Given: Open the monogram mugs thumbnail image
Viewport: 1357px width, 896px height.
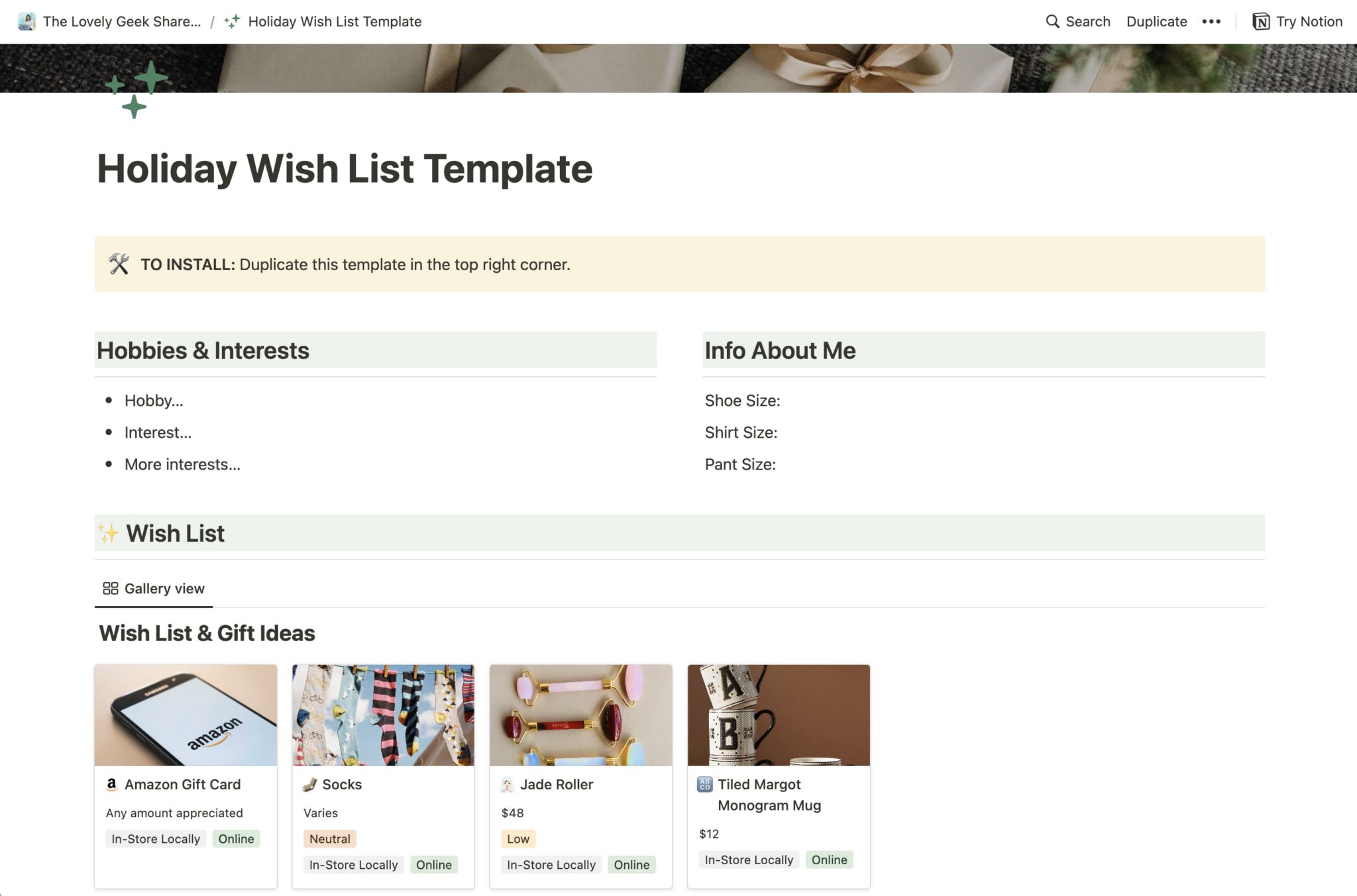Looking at the screenshot, I should pyautogui.click(x=779, y=715).
